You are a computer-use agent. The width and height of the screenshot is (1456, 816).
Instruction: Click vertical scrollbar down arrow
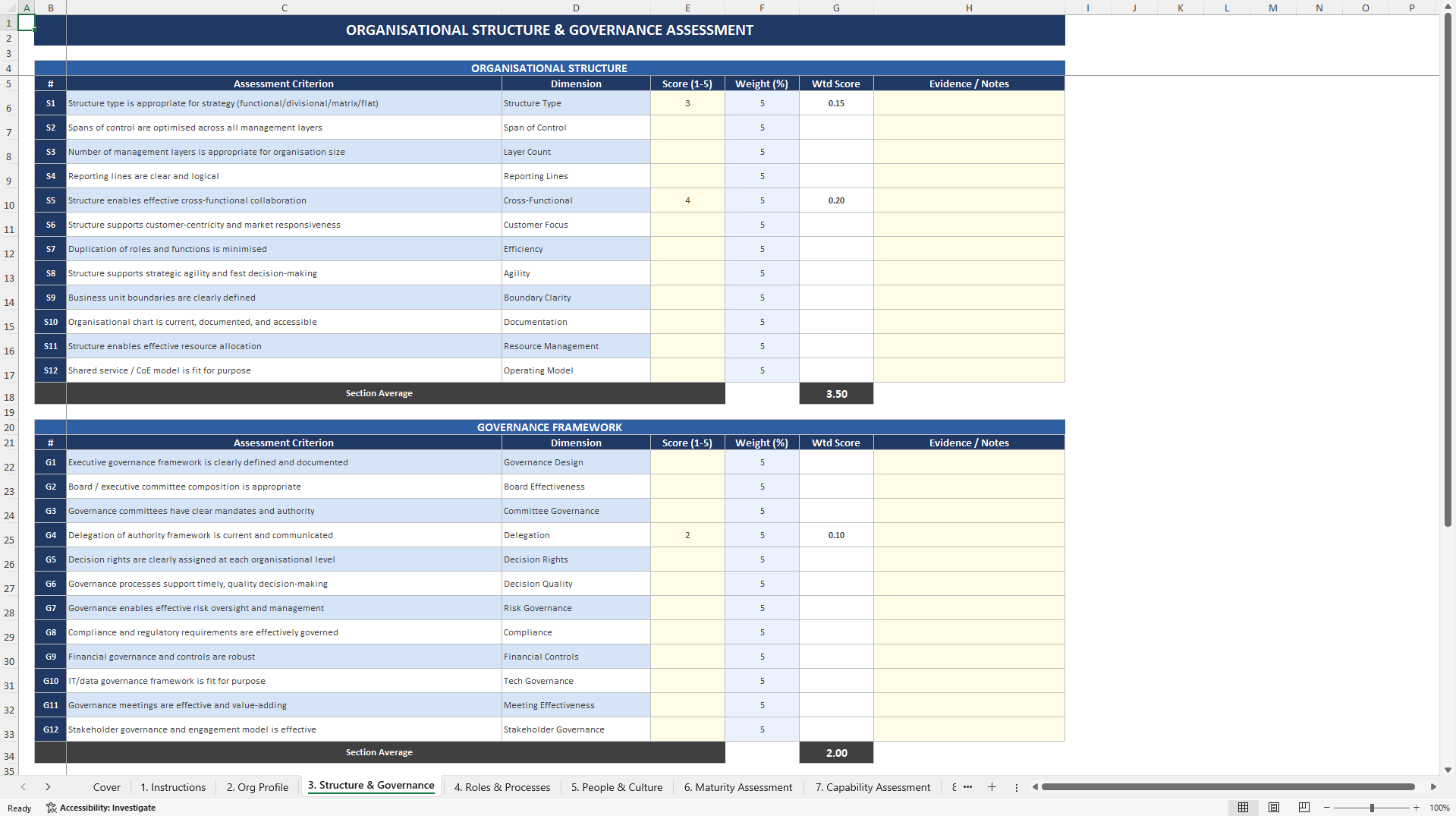click(x=1448, y=770)
